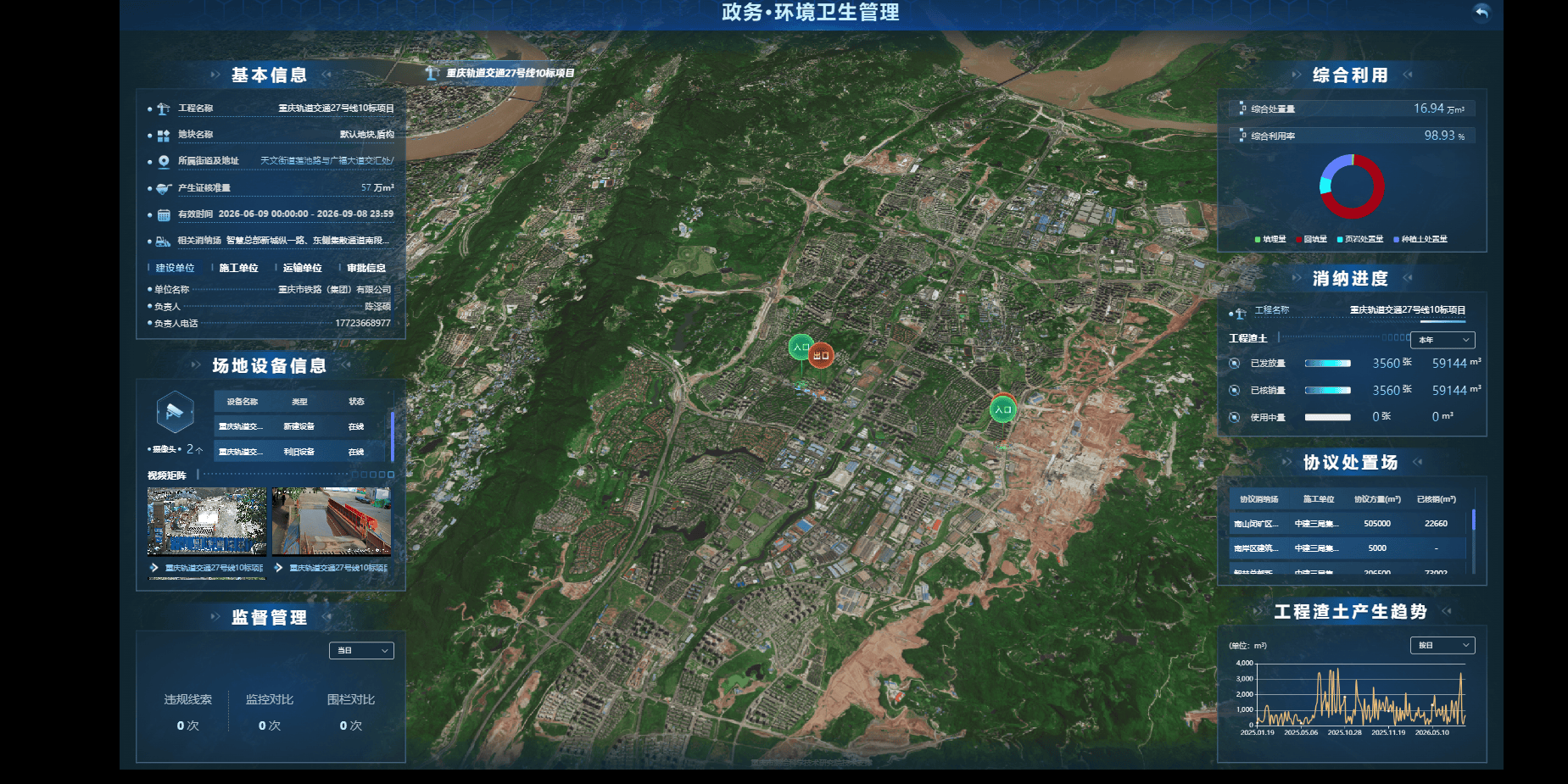
Task: Click the location pin icon beside 所属街道及地址
Action: tap(164, 161)
